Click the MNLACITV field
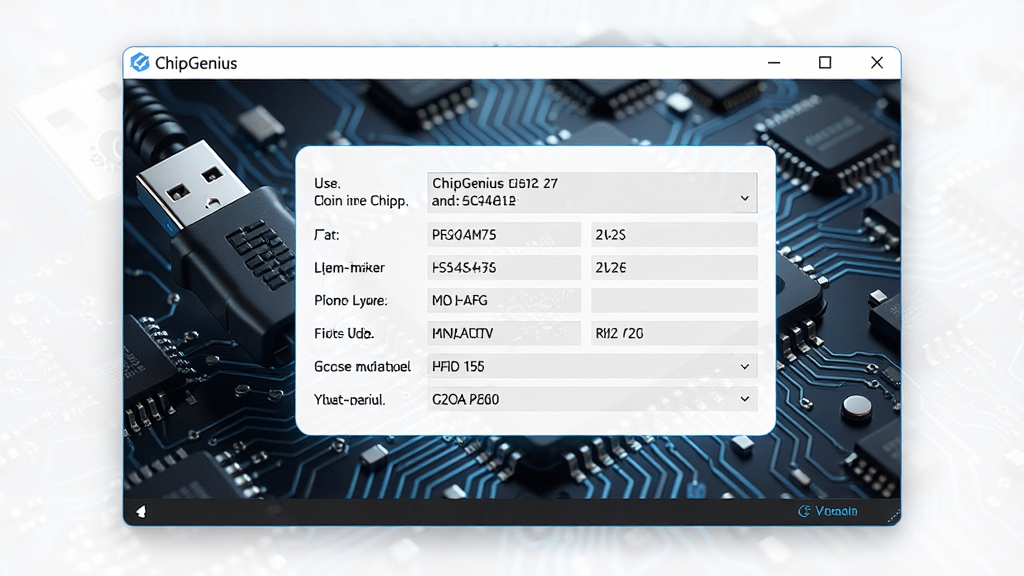 tap(504, 333)
